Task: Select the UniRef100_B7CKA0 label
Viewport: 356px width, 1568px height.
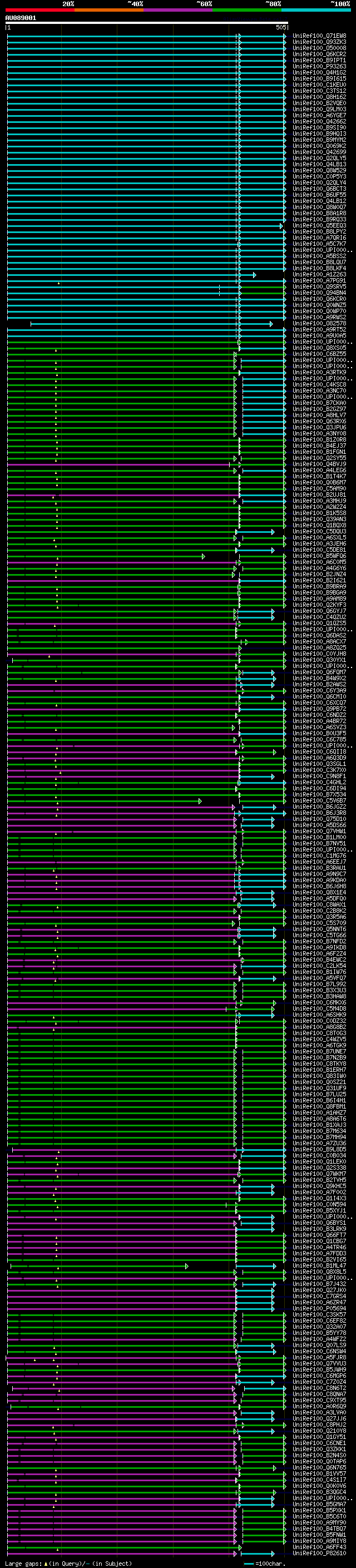Action: 319,403
